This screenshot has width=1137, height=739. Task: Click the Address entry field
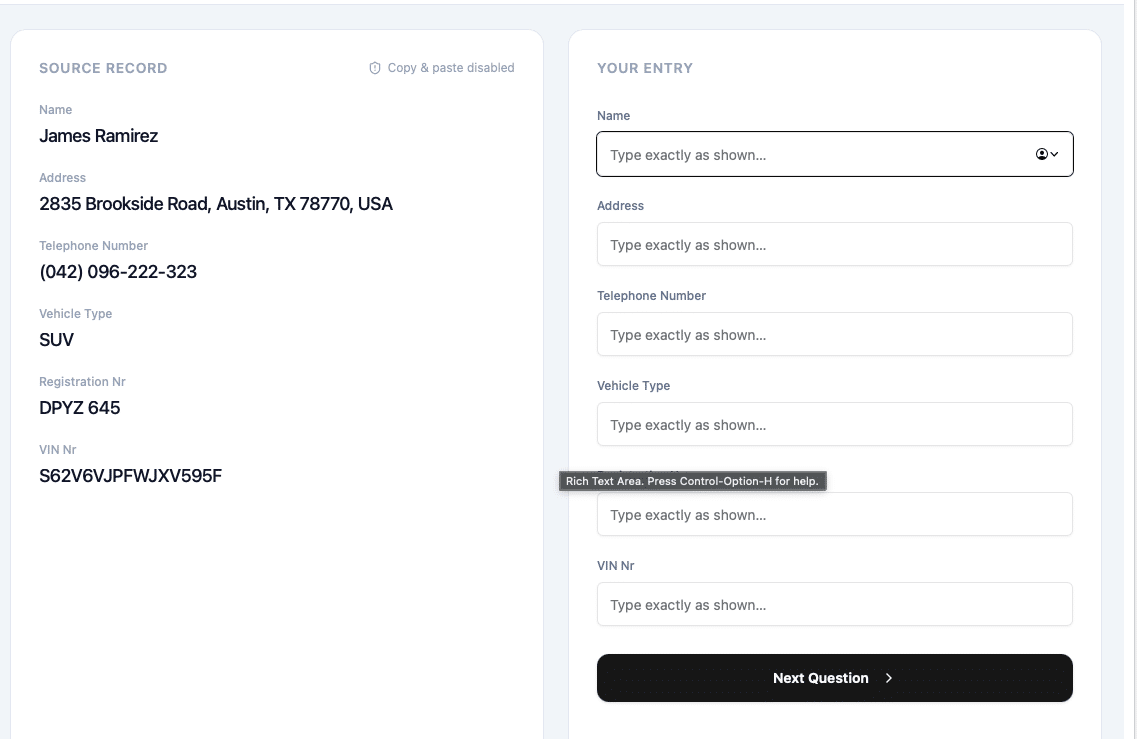[835, 244]
